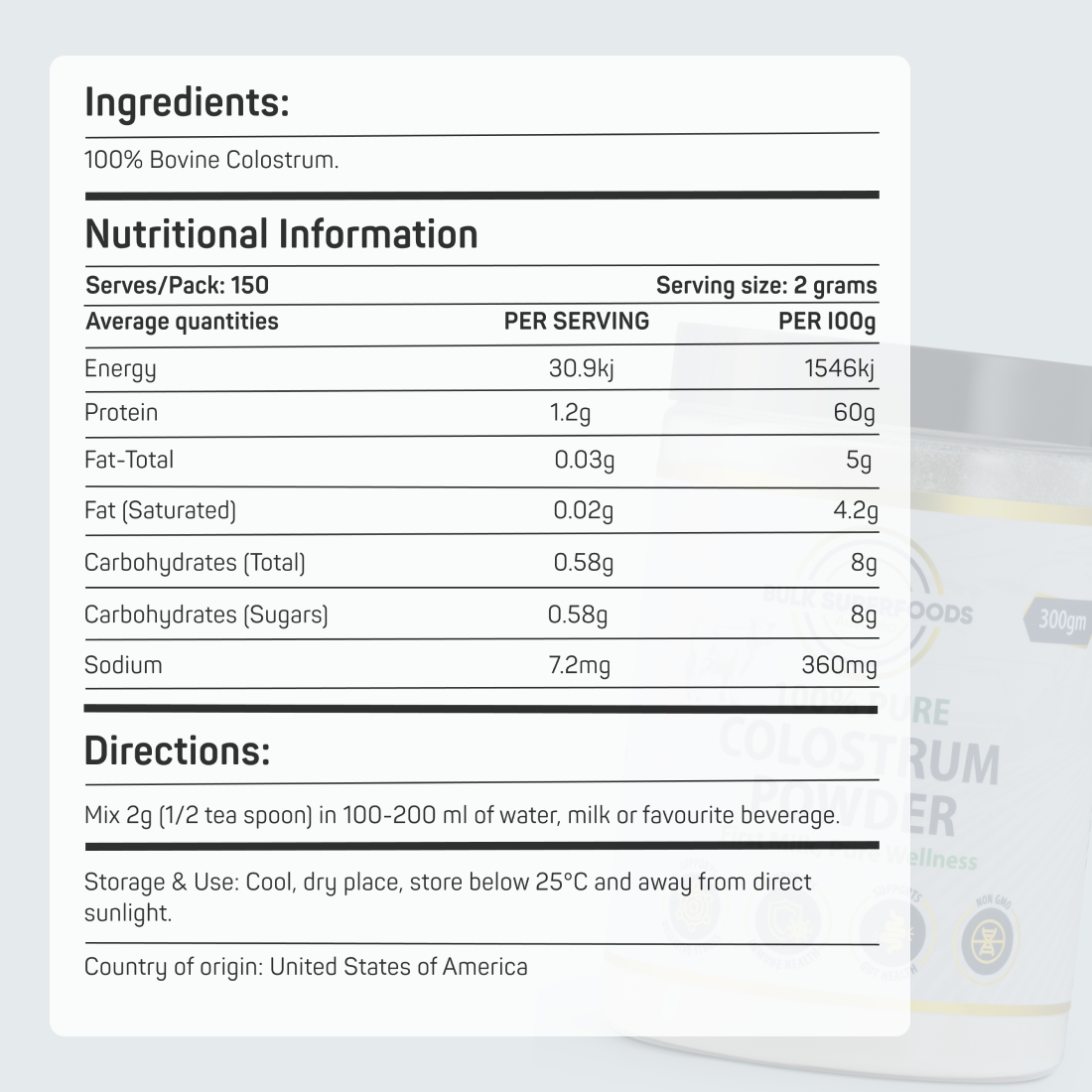Click the Country of origin line
This screenshot has width=1092, height=1092.
306,967
